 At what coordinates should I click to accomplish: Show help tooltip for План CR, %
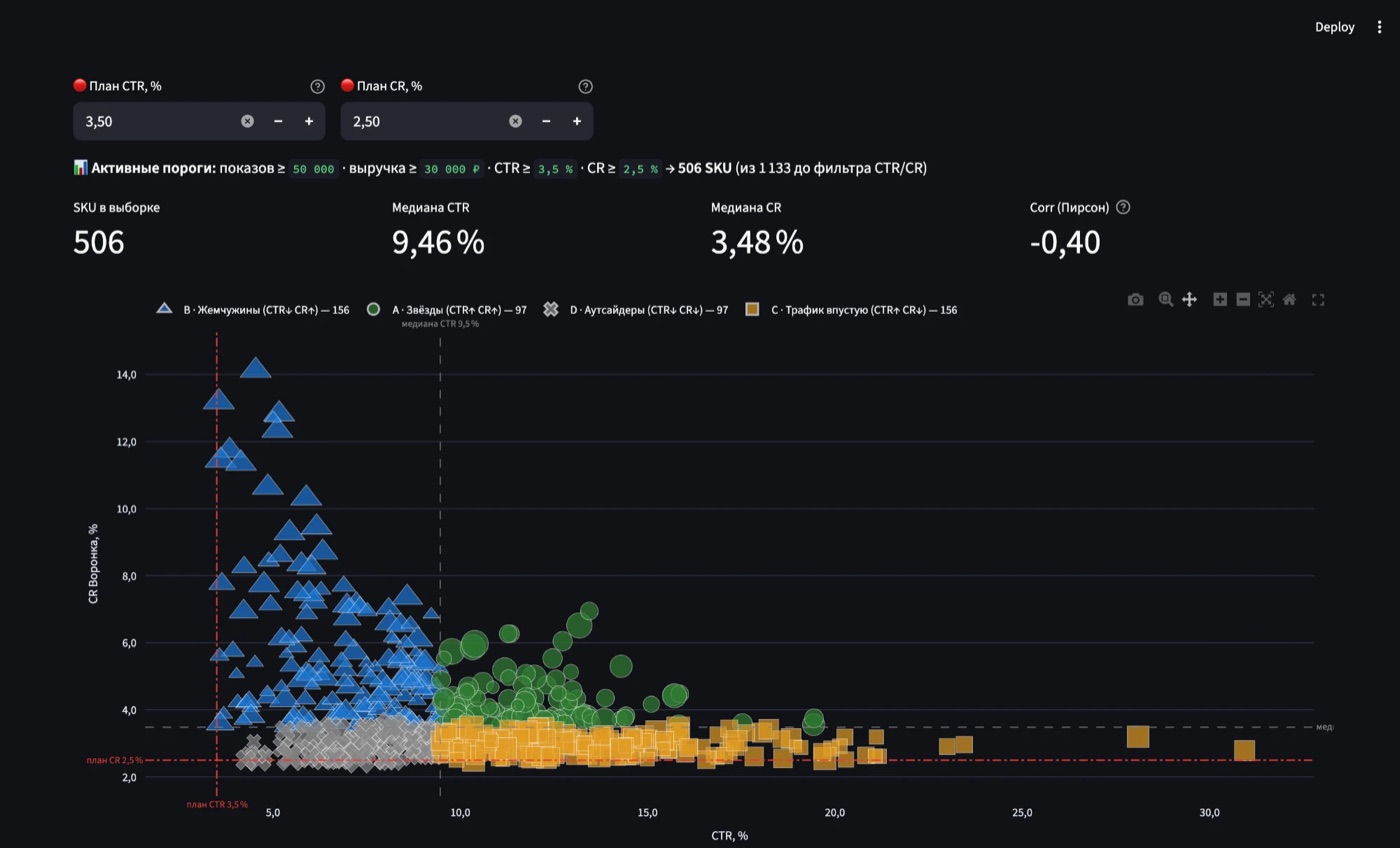(x=586, y=86)
